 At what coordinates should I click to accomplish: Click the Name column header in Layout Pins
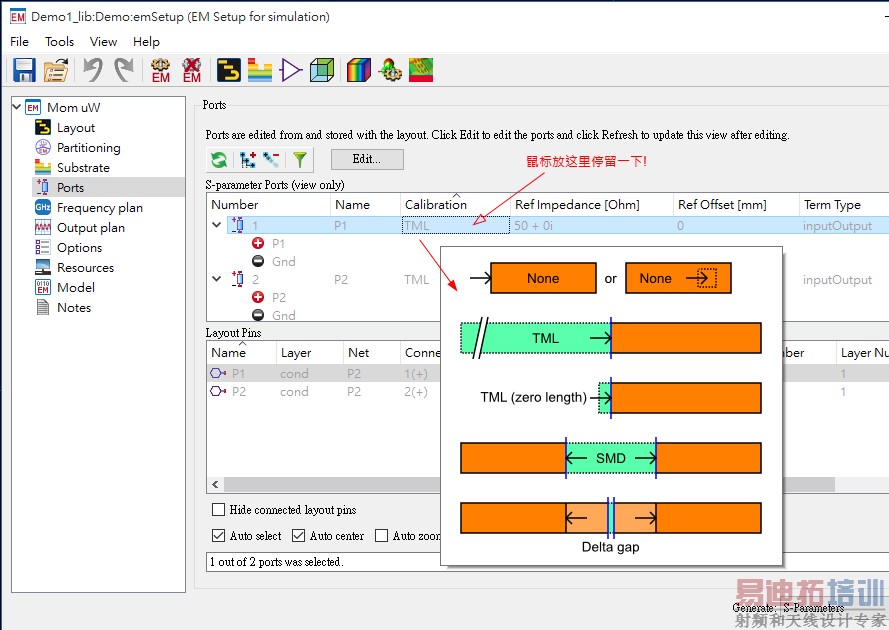(241, 353)
